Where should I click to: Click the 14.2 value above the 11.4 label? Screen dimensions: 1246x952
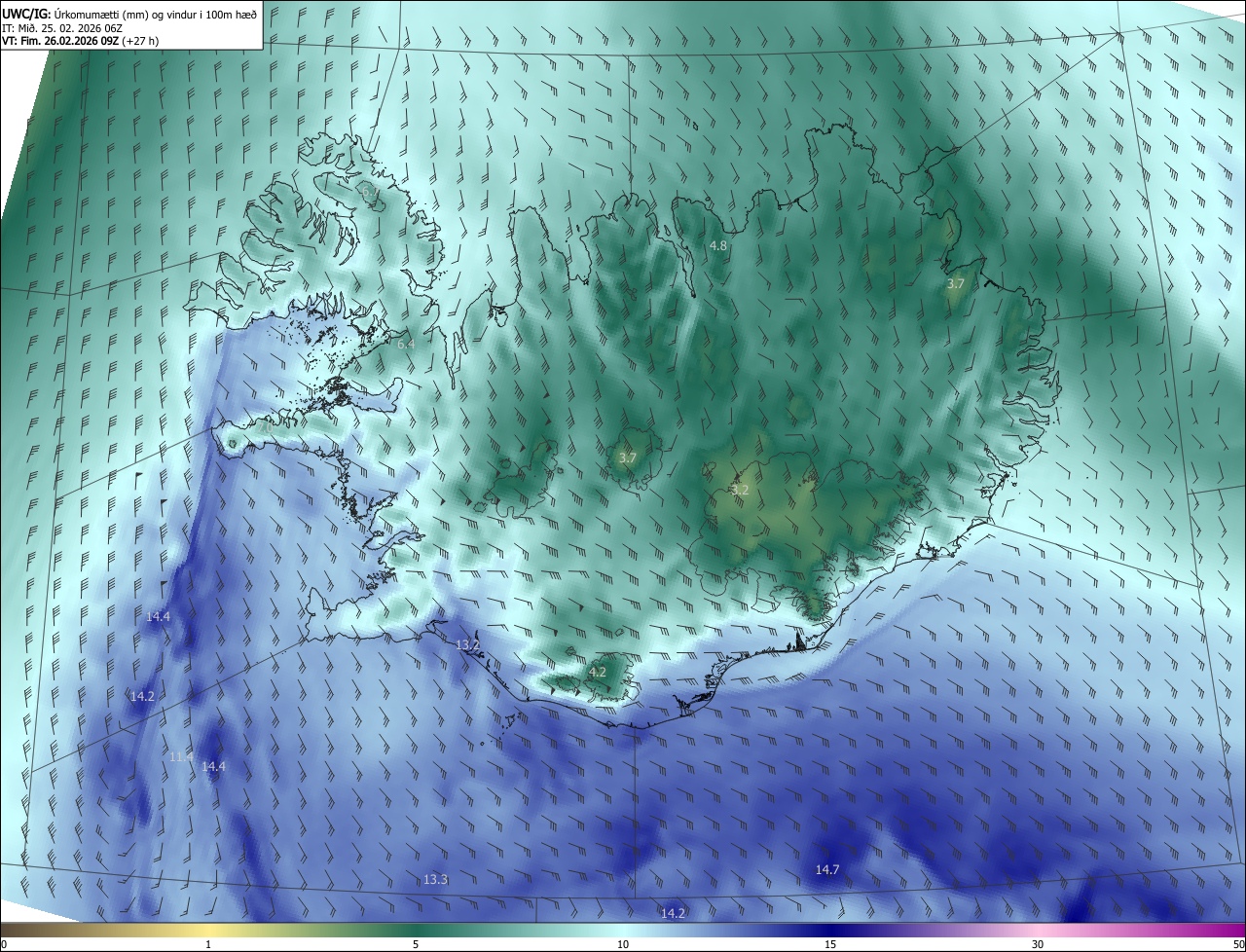(142, 696)
